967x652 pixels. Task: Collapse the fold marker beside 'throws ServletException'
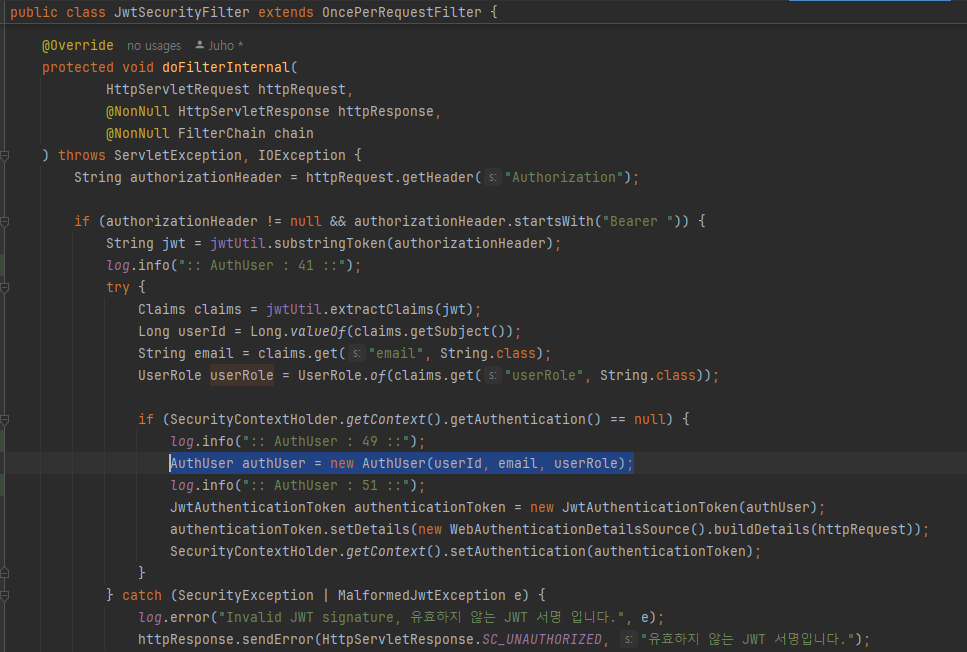pos(4,156)
